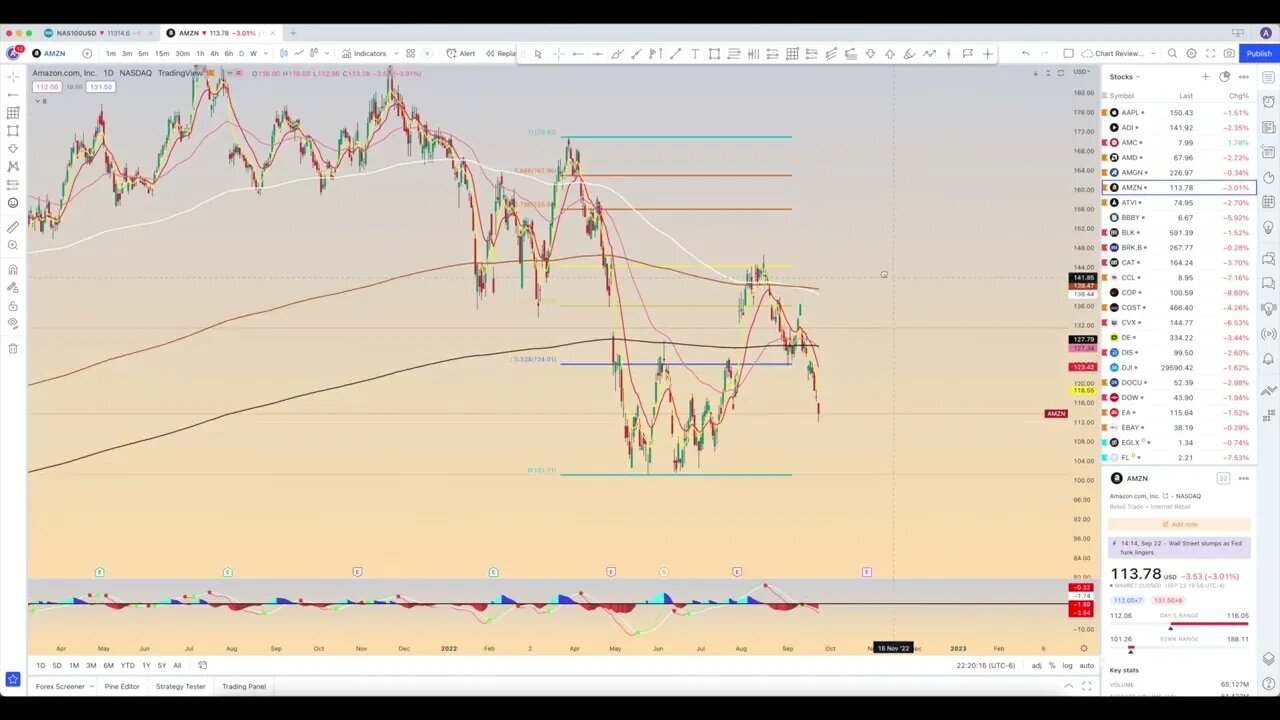1280x720 pixels.
Task: Open the Pine Editor tab
Action: tap(122, 686)
